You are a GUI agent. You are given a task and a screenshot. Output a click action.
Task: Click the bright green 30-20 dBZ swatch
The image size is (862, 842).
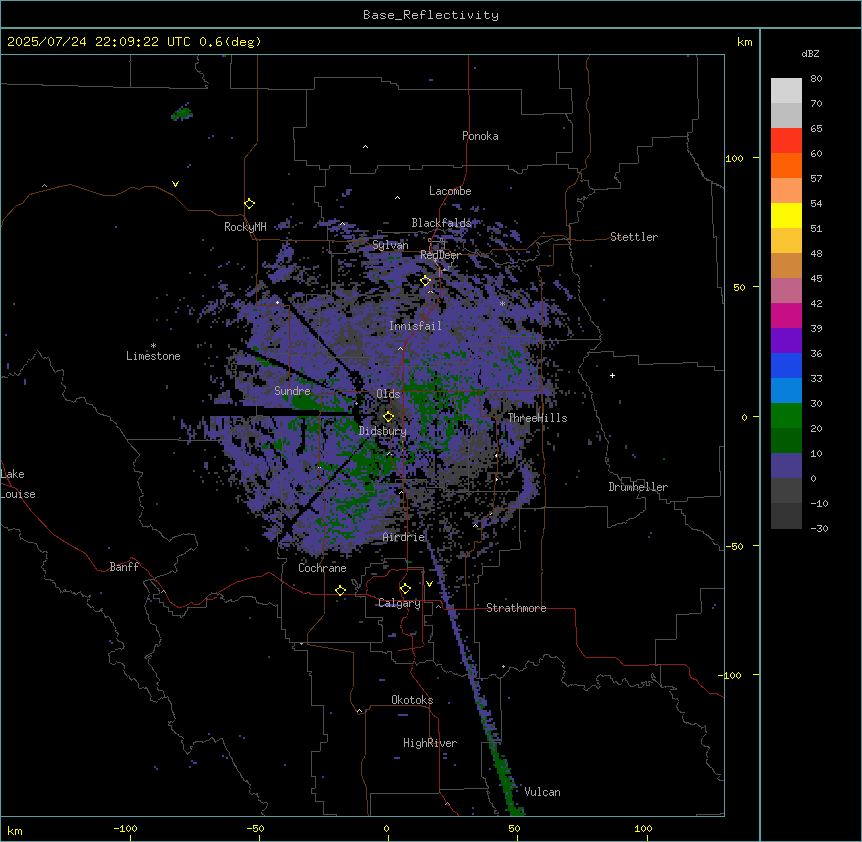click(786, 416)
